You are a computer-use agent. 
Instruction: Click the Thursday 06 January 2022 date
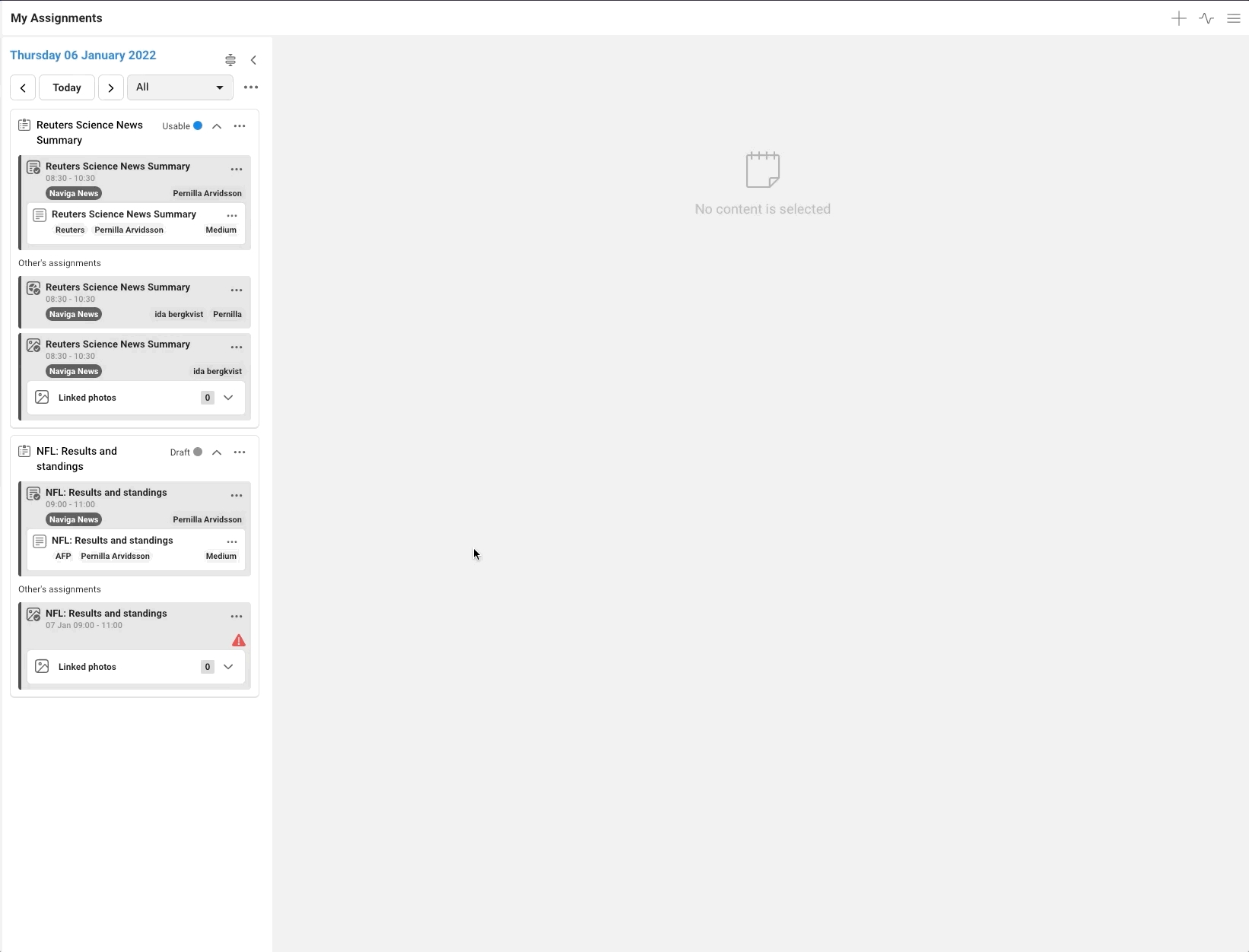click(83, 56)
